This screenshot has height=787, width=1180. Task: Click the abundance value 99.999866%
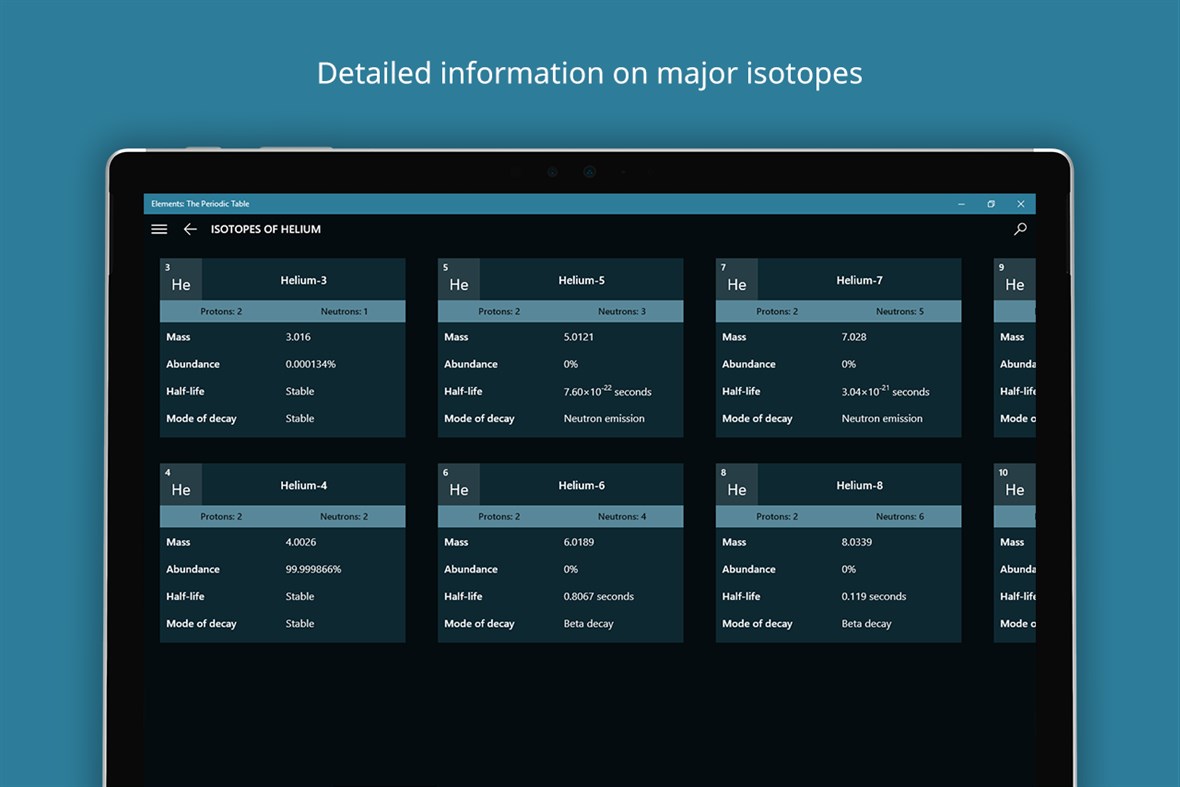313,570
